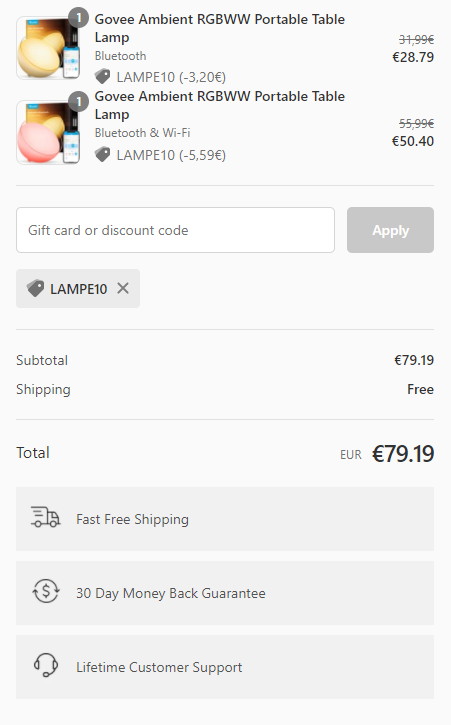Viewport: 451px width, 725px height.
Task: Click the money back guarantee dollar icon
Action: pyautogui.click(x=46, y=591)
